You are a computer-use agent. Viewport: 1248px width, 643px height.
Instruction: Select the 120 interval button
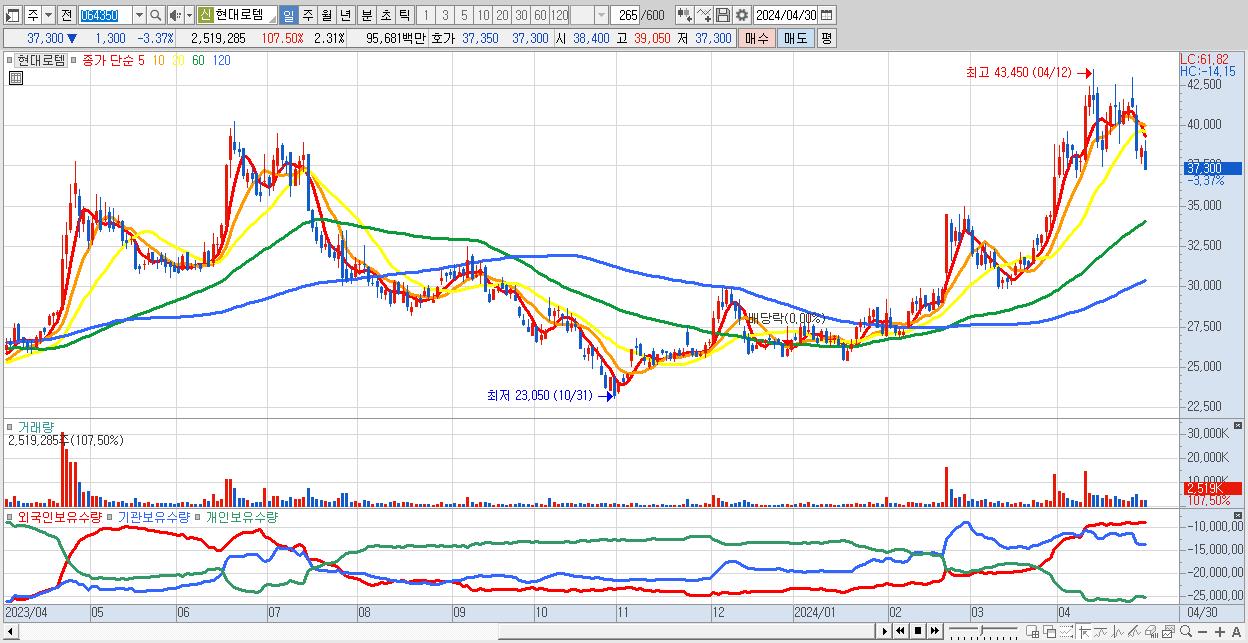(560, 16)
